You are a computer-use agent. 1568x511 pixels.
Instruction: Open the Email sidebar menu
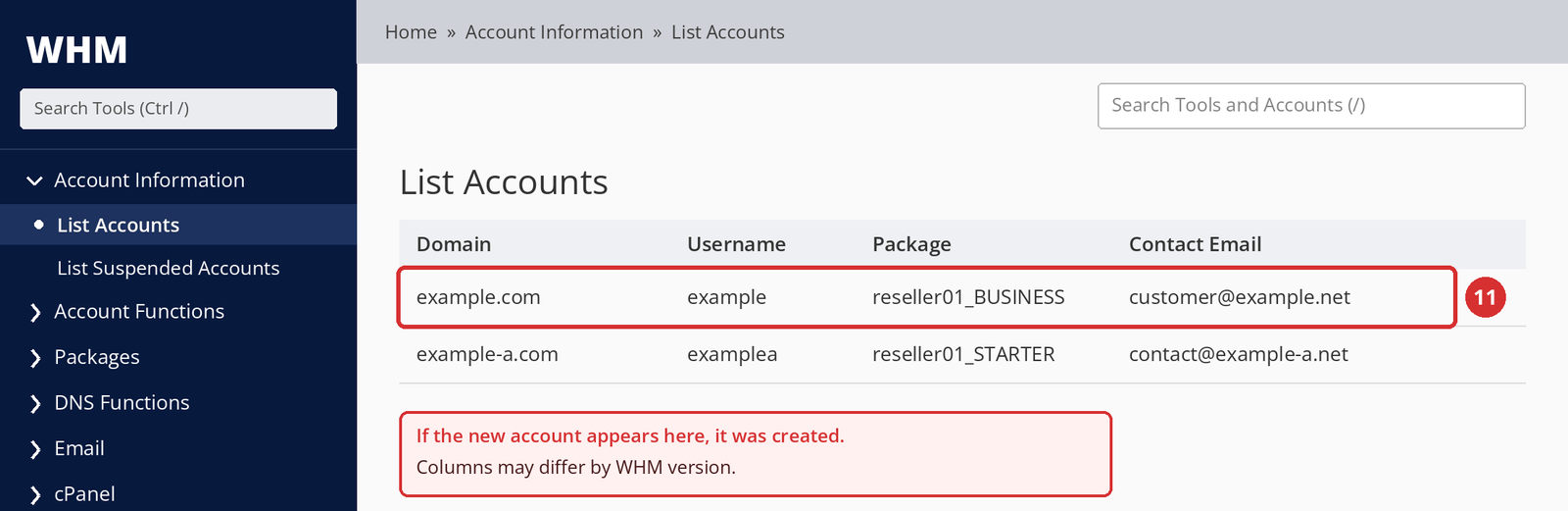point(79,448)
